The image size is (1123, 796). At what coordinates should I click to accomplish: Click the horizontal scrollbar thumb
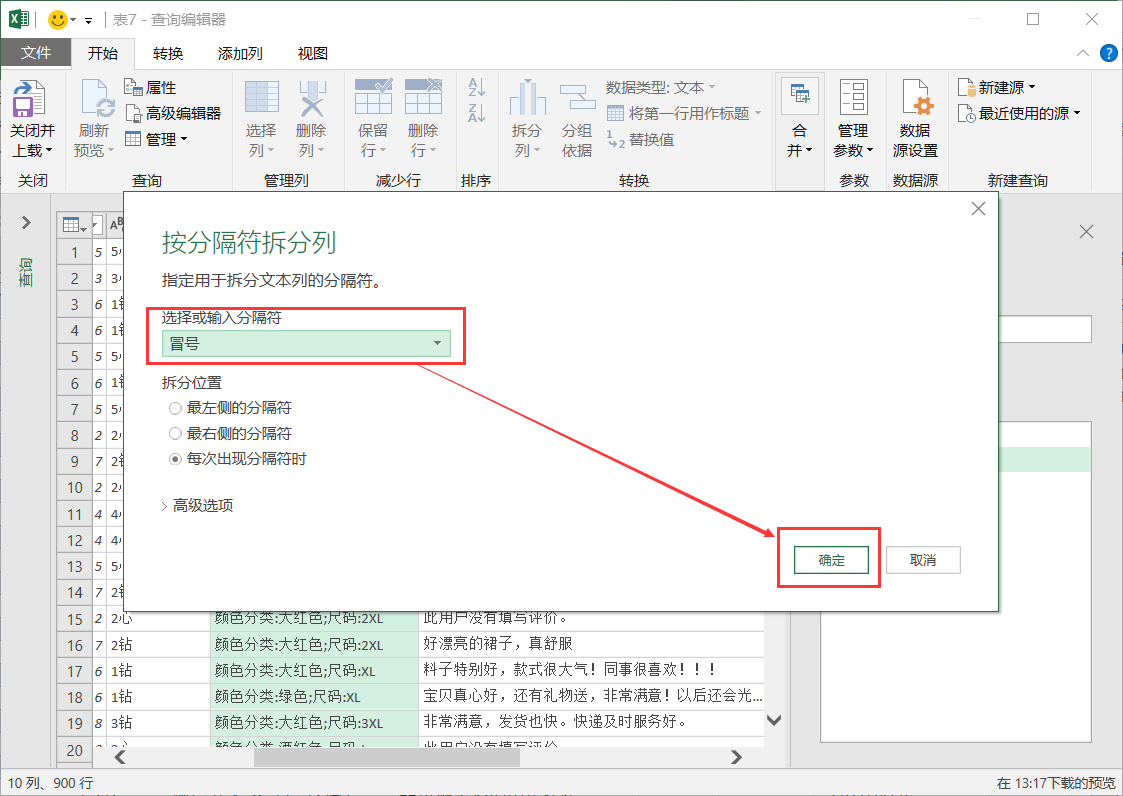point(387,757)
